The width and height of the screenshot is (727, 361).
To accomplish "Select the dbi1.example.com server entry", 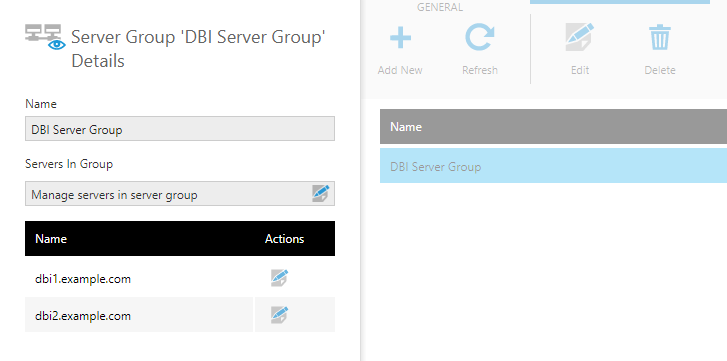I will tap(83, 279).
